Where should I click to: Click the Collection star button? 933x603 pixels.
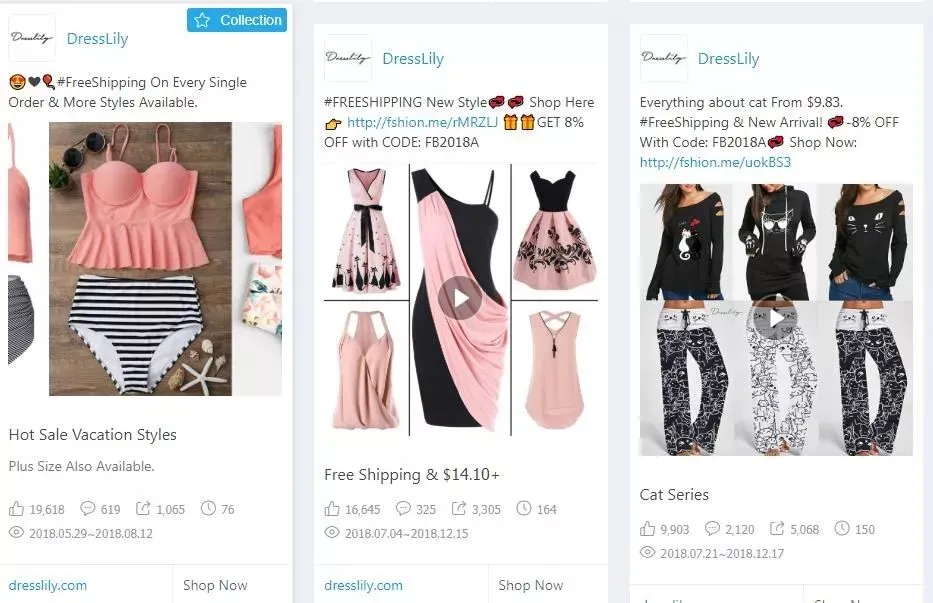pyautogui.click(x=237, y=20)
